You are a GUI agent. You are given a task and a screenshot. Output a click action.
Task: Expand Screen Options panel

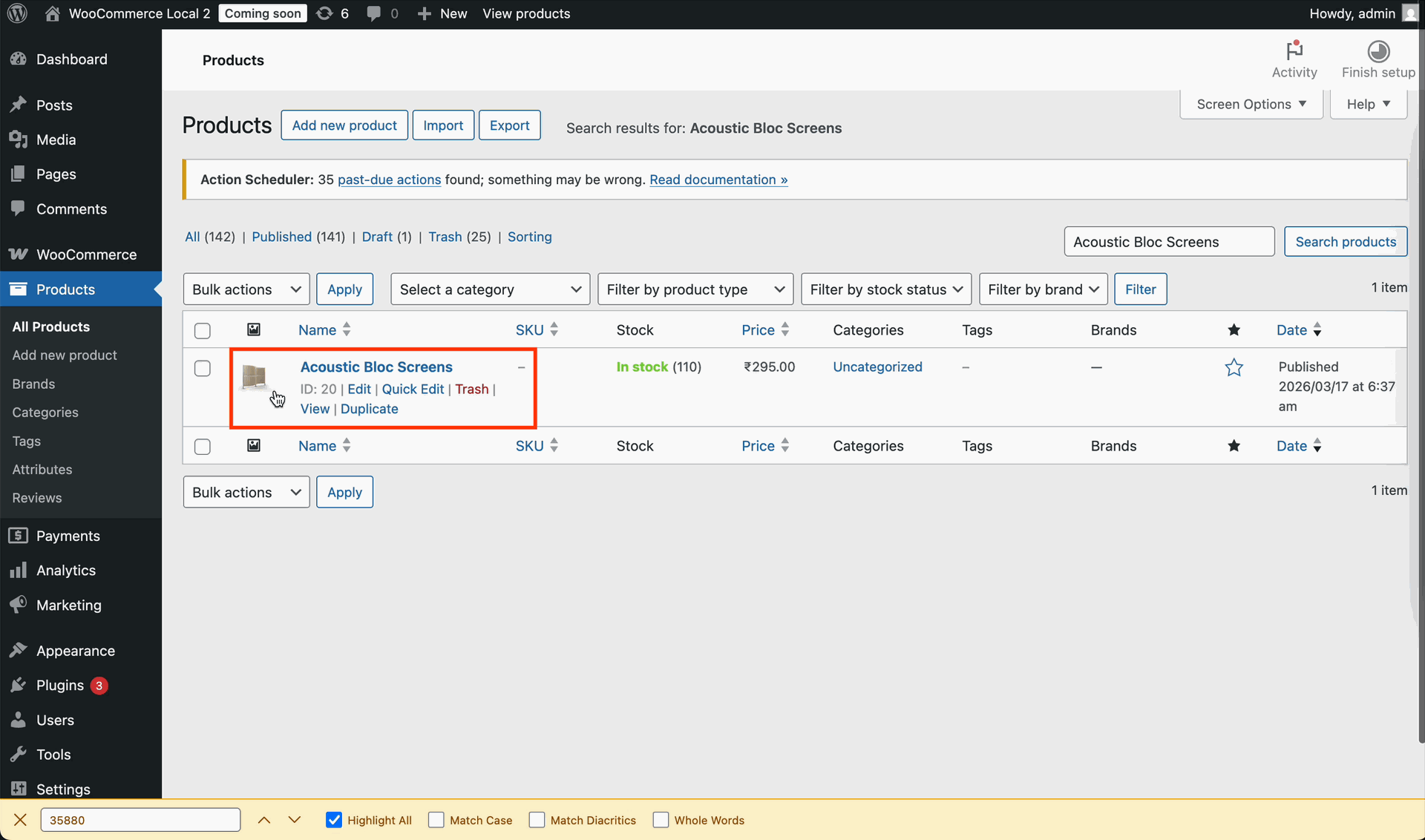(x=1251, y=105)
